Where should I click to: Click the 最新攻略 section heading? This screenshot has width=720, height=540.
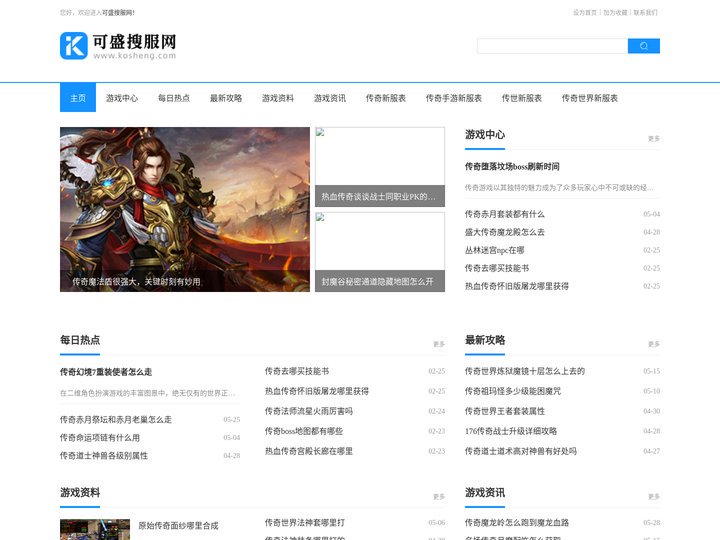point(484,340)
